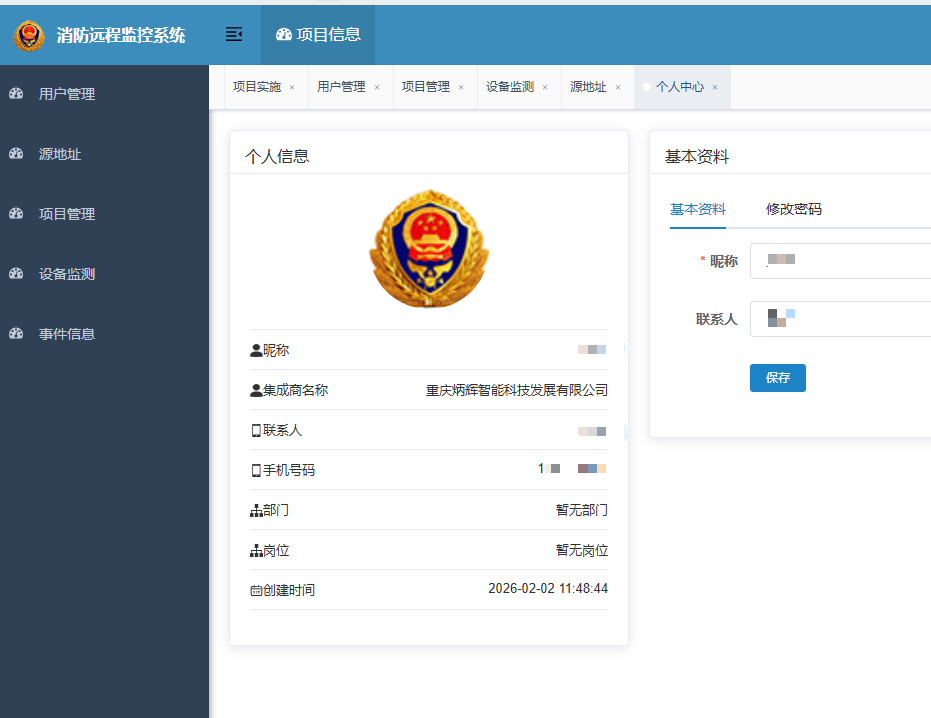Click the 项目管理 sidebar dashboard icon
The image size is (931, 718).
16,214
